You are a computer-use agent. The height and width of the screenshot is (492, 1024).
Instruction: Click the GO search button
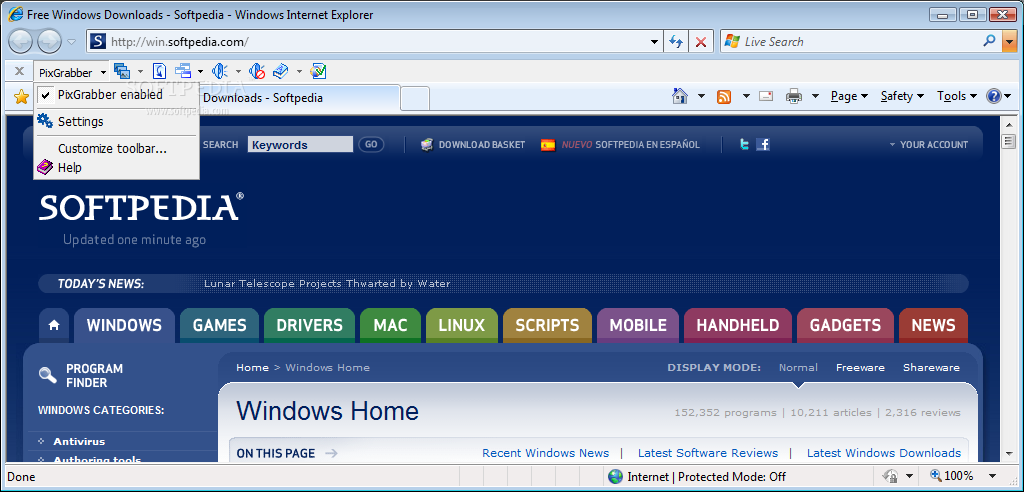click(x=371, y=144)
